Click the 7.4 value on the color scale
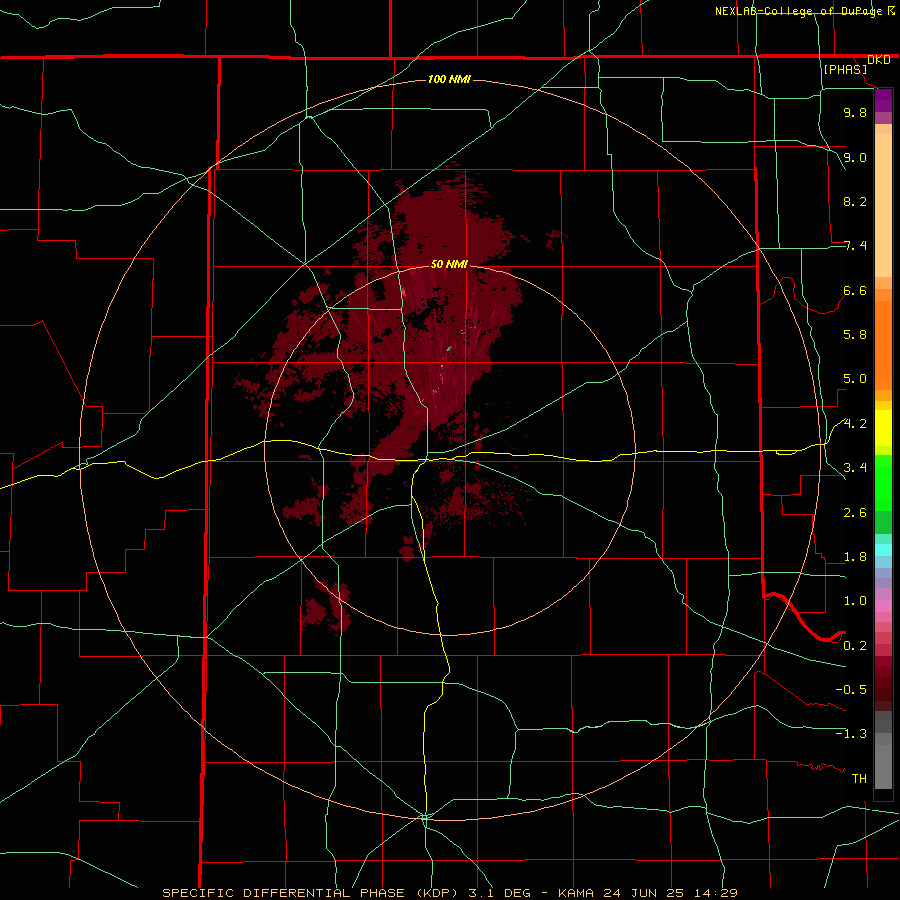 pyautogui.click(x=855, y=246)
